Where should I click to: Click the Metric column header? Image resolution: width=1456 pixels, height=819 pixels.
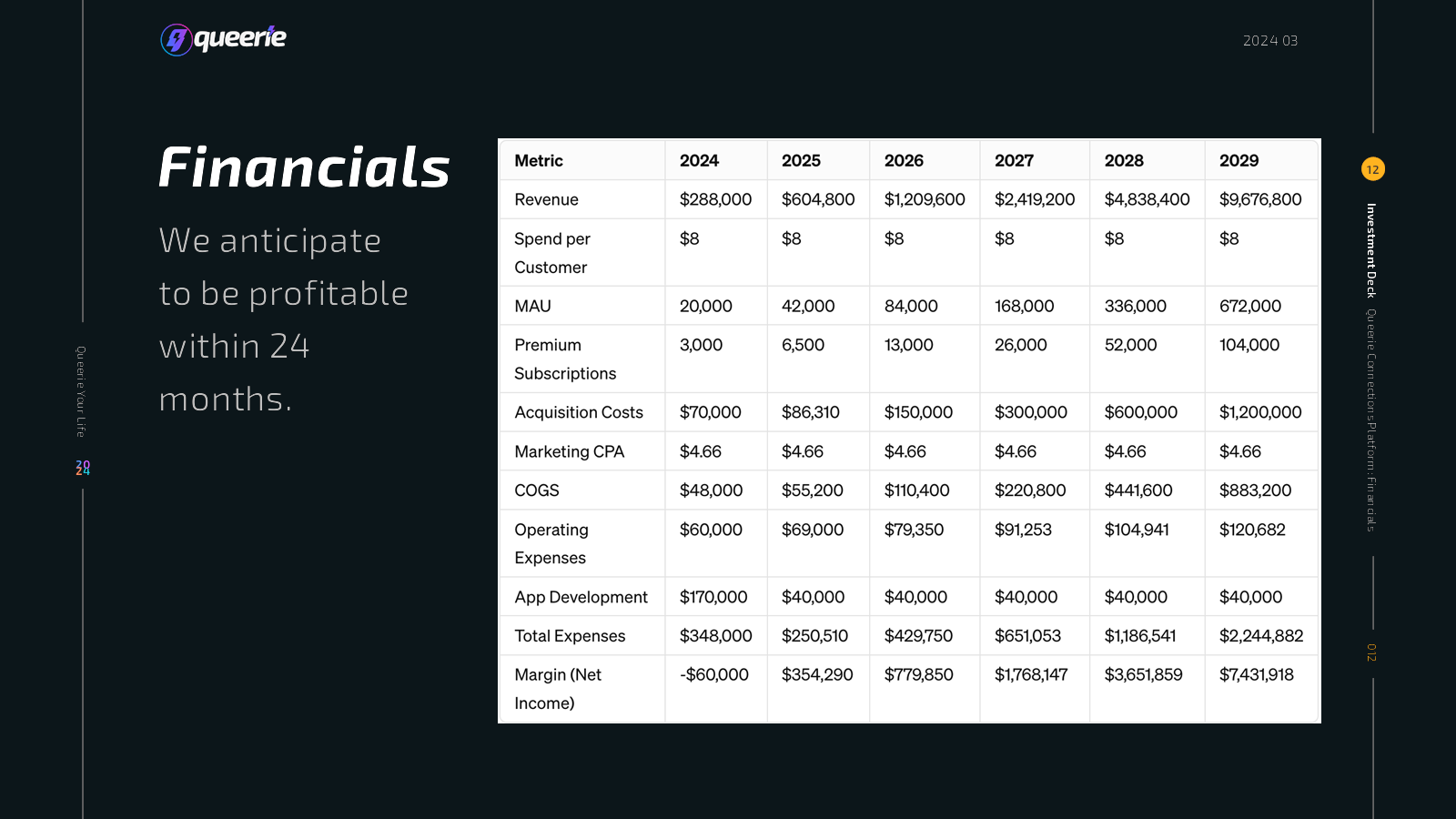pos(539,161)
